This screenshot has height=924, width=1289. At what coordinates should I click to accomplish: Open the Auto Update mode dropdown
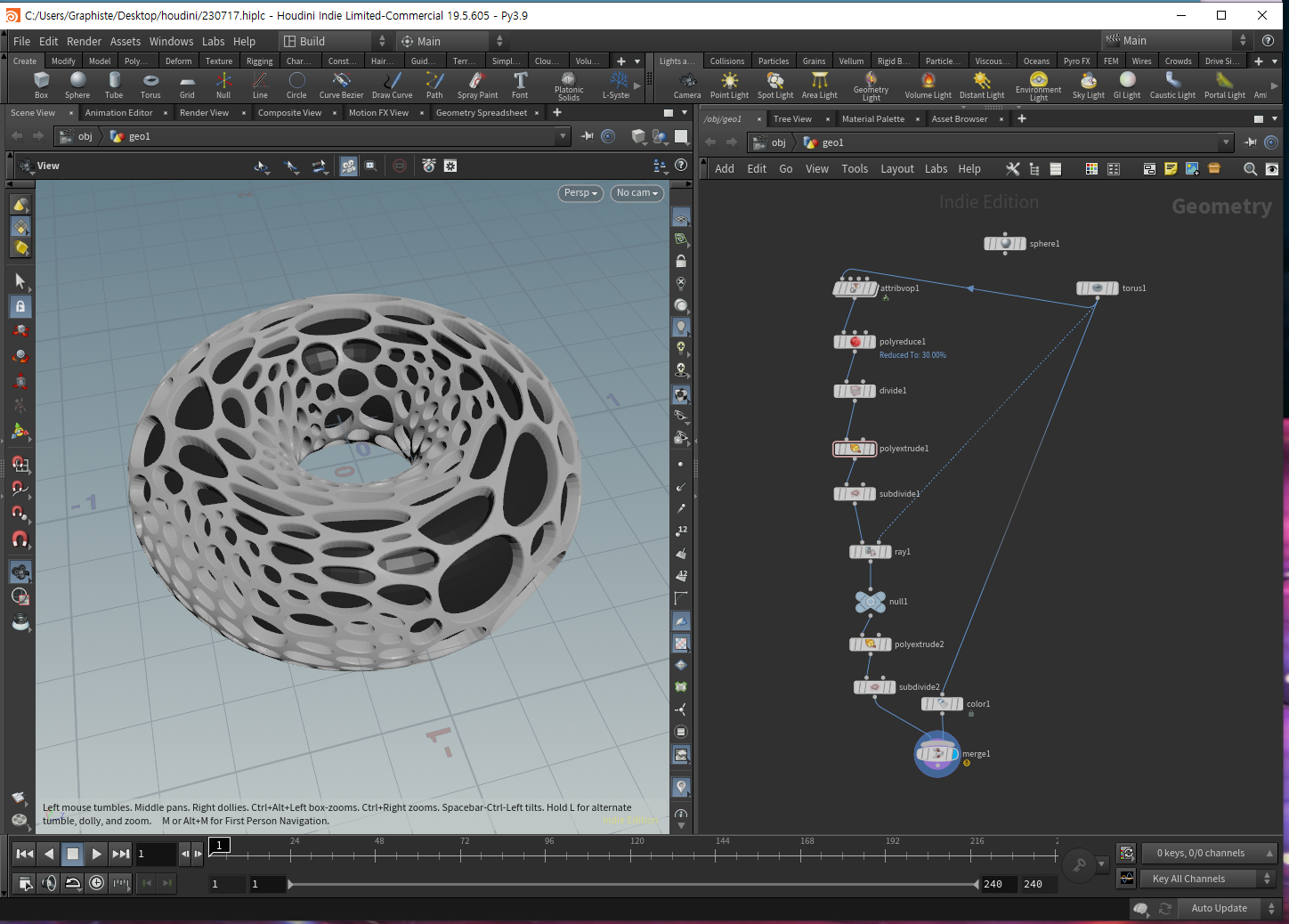tap(1228, 908)
